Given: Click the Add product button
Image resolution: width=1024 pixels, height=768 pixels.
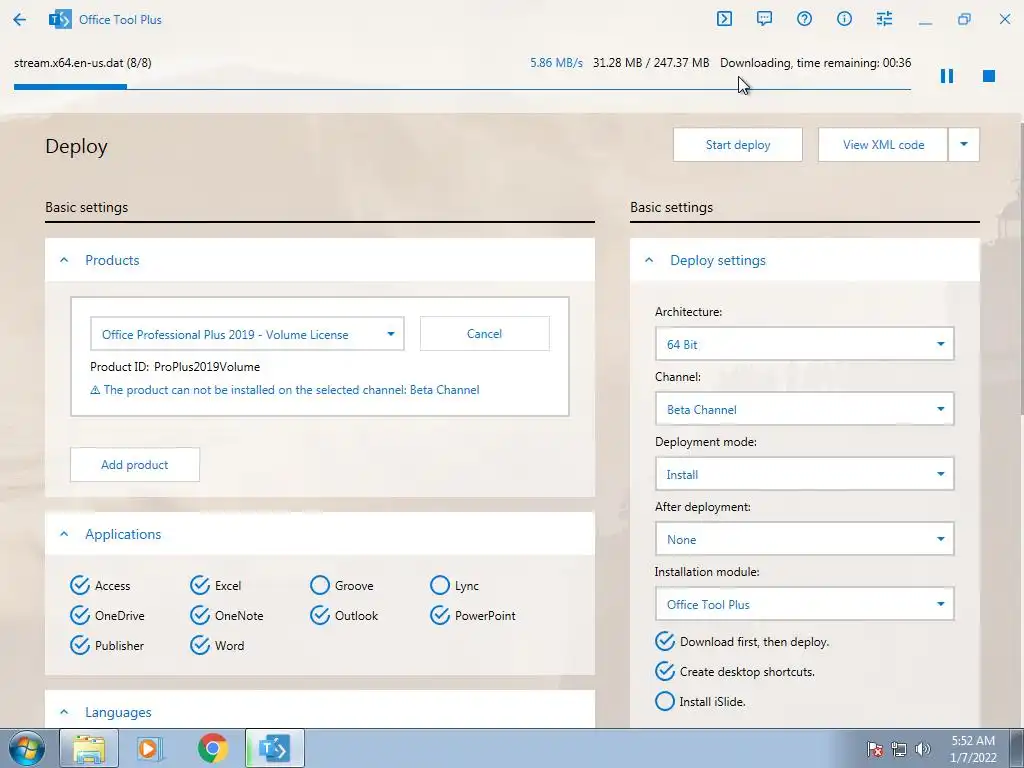Looking at the screenshot, I should point(135,464).
